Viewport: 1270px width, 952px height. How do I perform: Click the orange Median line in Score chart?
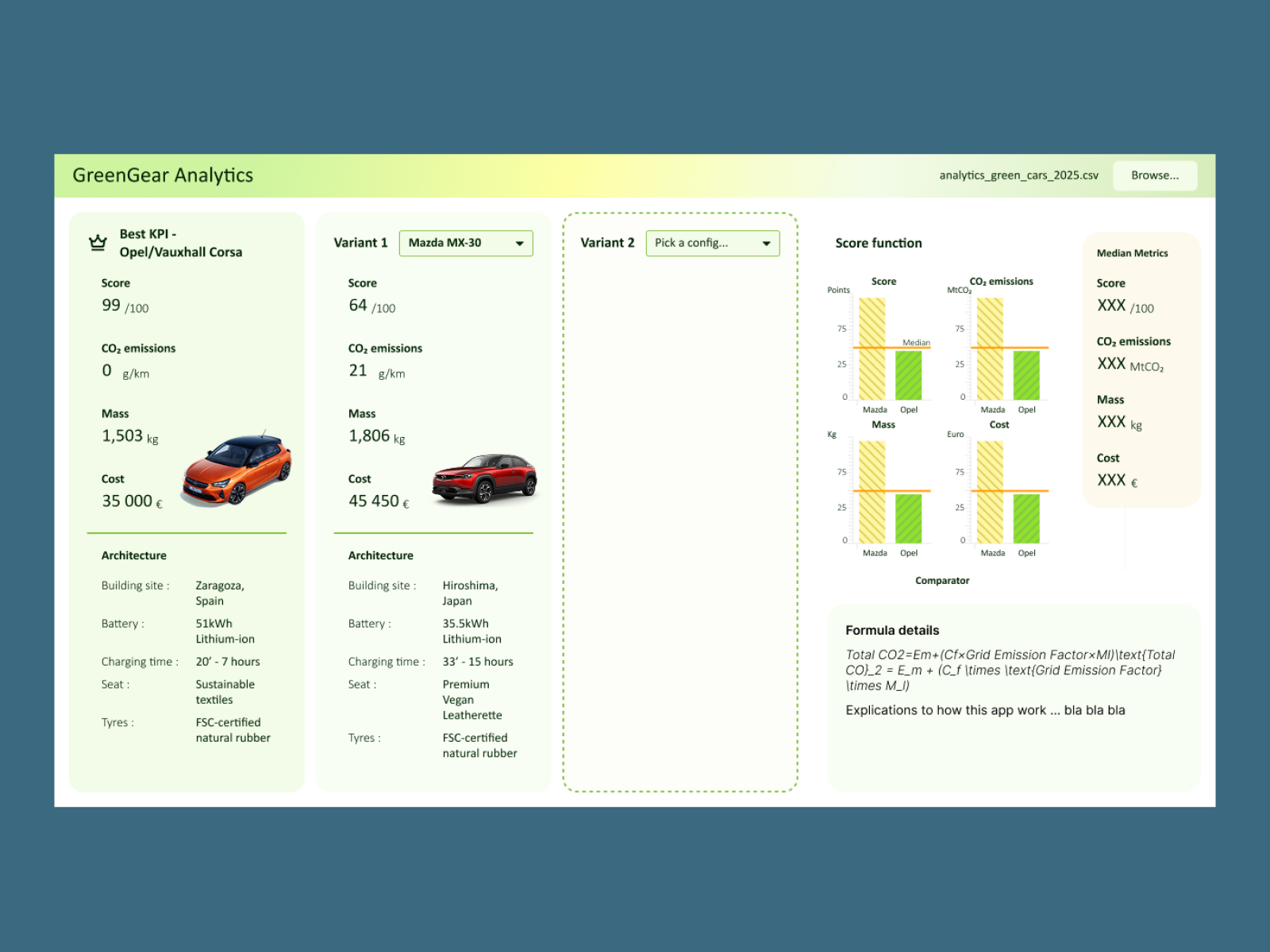(x=891, y=347)
